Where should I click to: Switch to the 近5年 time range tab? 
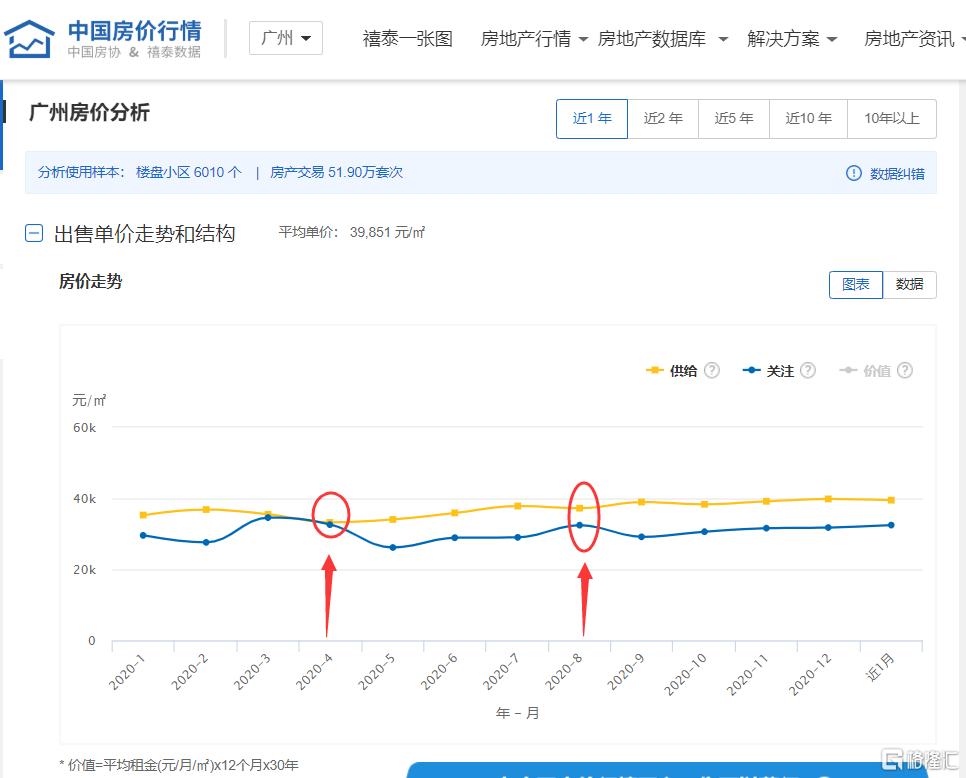(733, 118)
